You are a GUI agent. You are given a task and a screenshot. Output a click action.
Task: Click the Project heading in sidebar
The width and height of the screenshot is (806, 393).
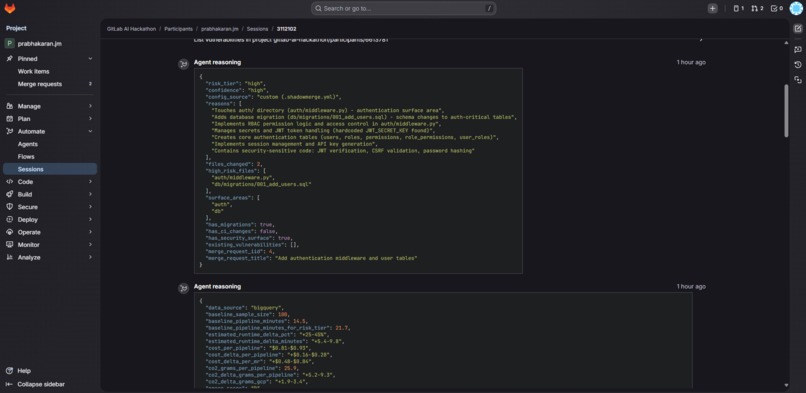[x=16, y=28]
